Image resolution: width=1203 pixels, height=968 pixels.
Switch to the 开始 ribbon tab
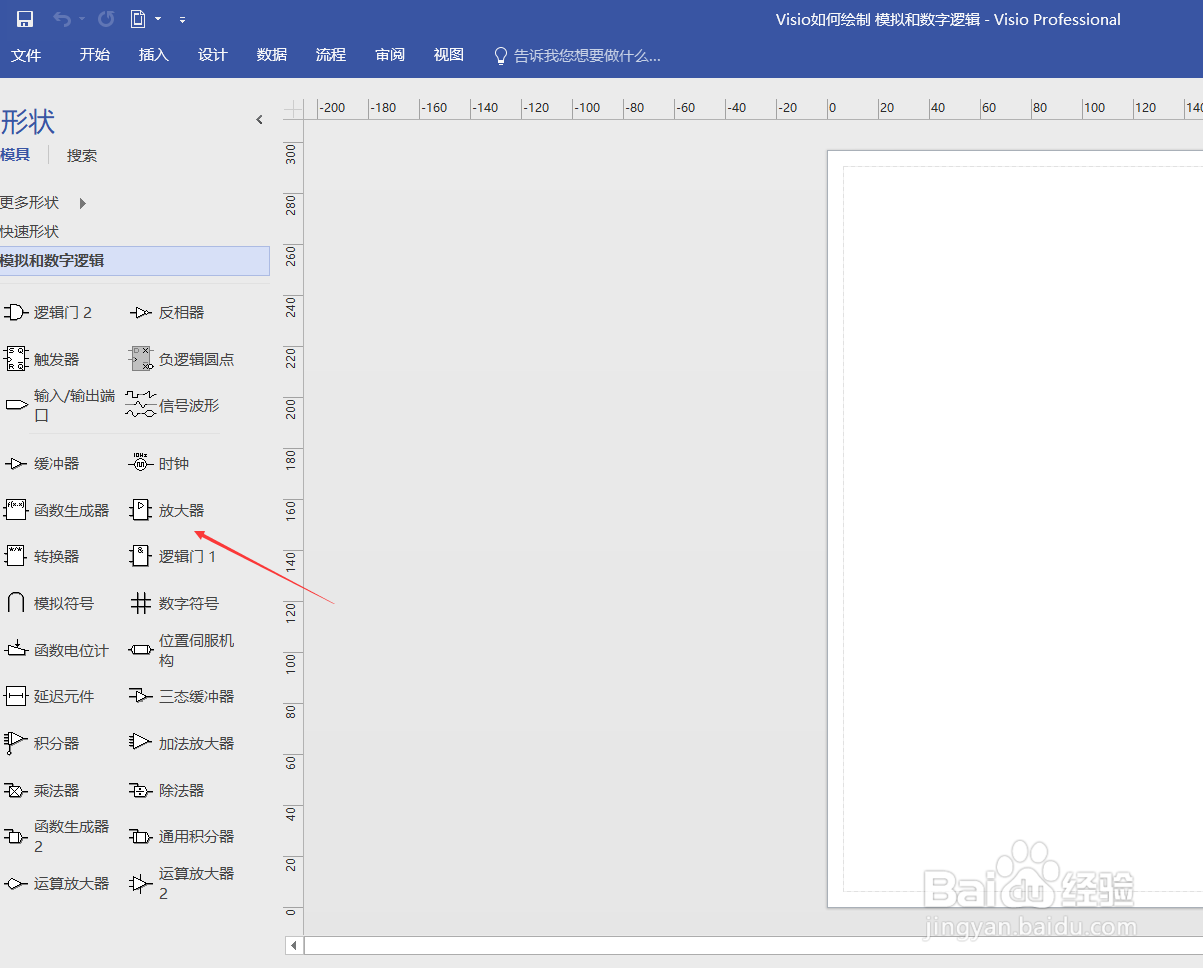tap(95, 55)
